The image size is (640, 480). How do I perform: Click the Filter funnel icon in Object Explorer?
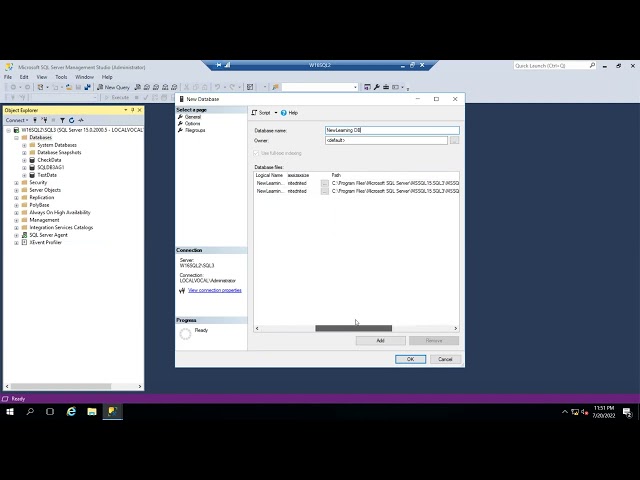click(x=62, y=120)
